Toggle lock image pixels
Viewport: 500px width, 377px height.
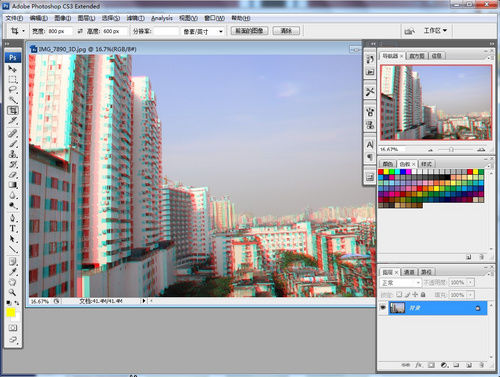coord(407,295)
